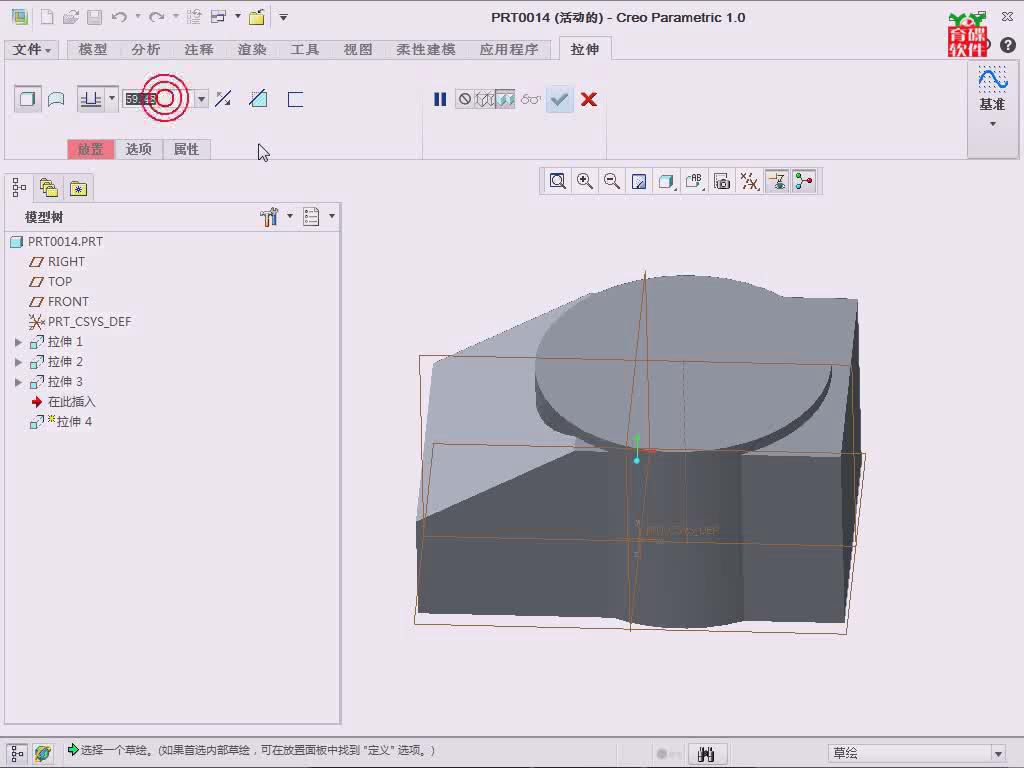
Task: Click the blind depth type button
Action: pos(90,99)
